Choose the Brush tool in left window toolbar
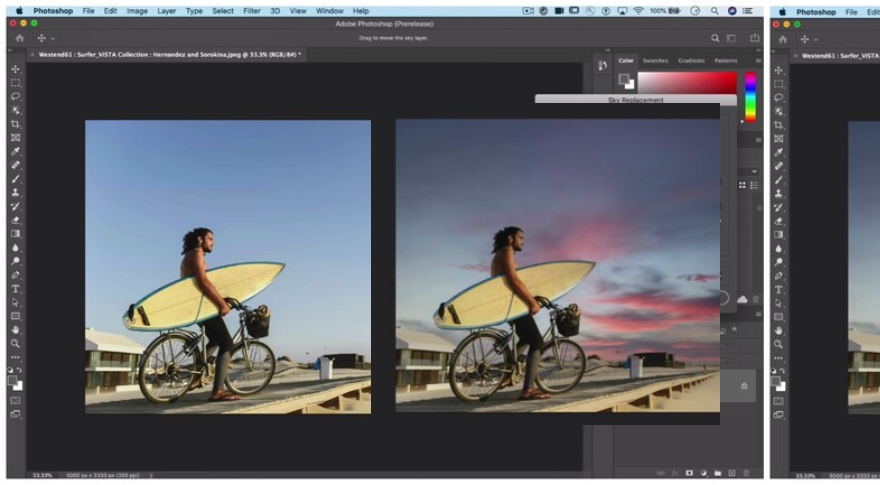880x485 pixels. click(15, 178)
